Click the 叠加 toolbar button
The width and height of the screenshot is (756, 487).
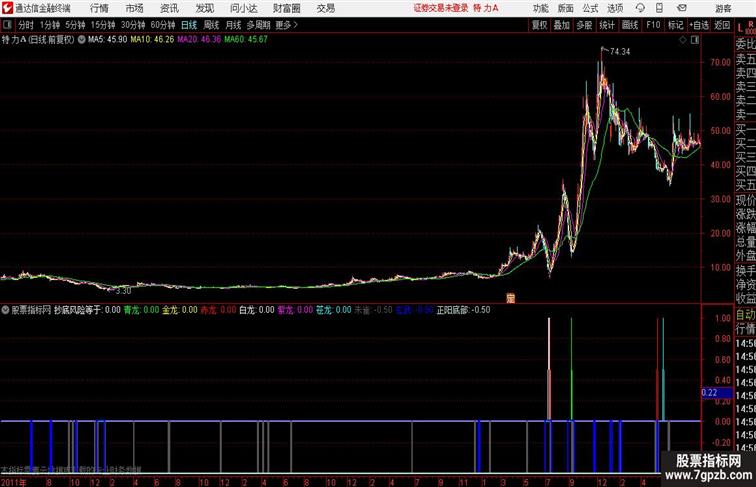(x=562, y=25)
